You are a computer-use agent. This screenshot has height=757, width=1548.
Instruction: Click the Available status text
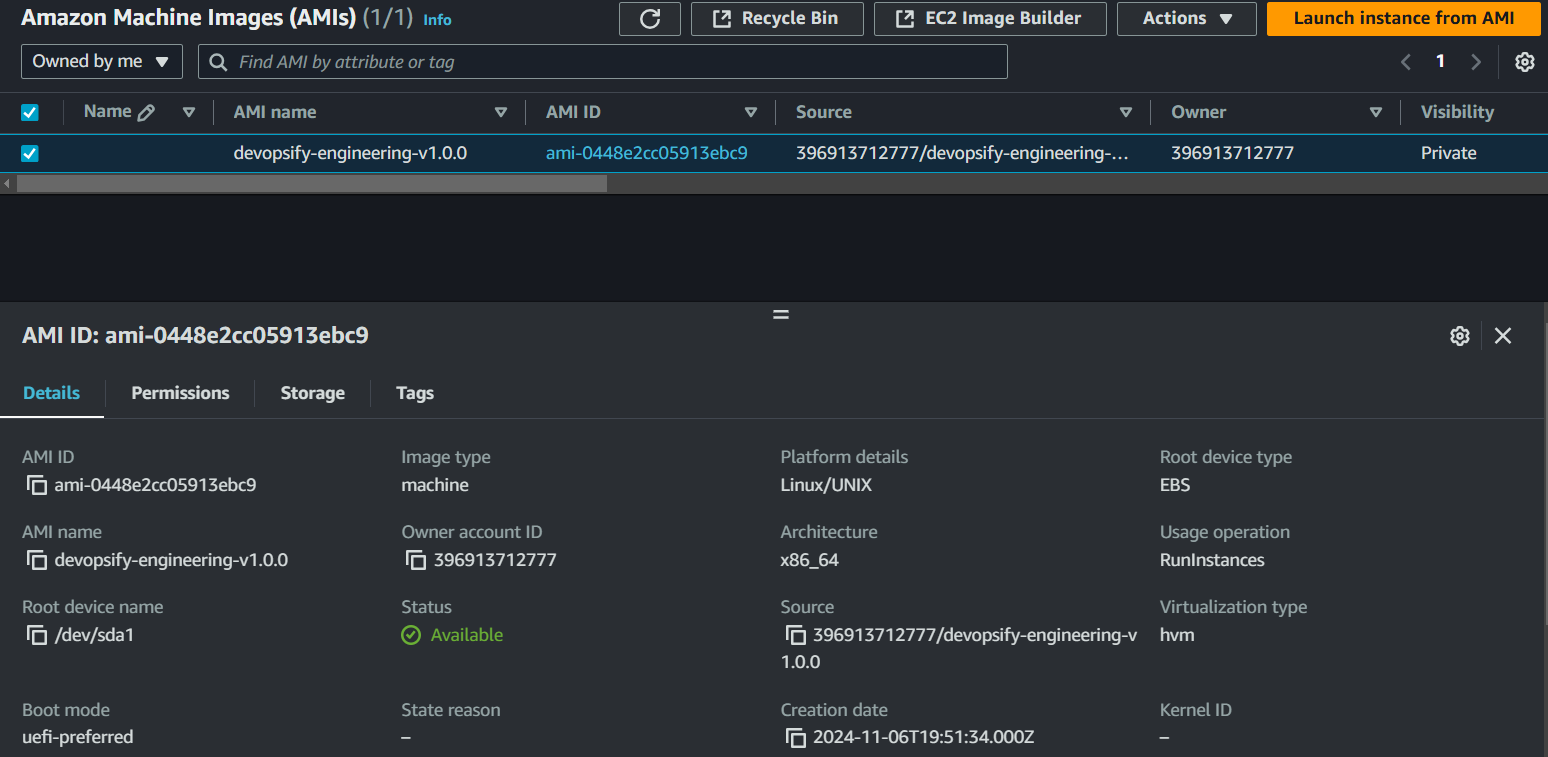click(x=466, y=635)
